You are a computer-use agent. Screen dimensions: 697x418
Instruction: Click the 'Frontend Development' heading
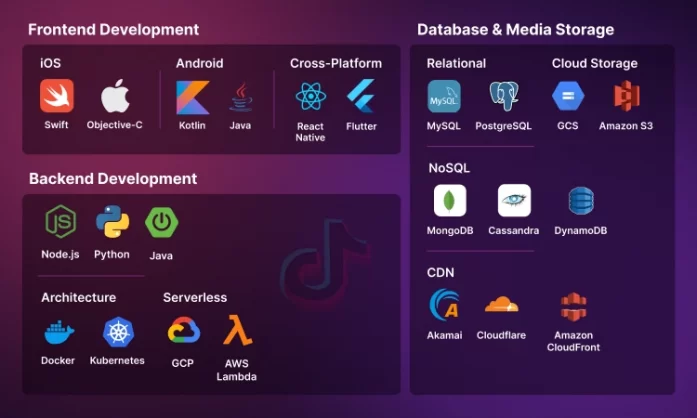pos(113,30)
